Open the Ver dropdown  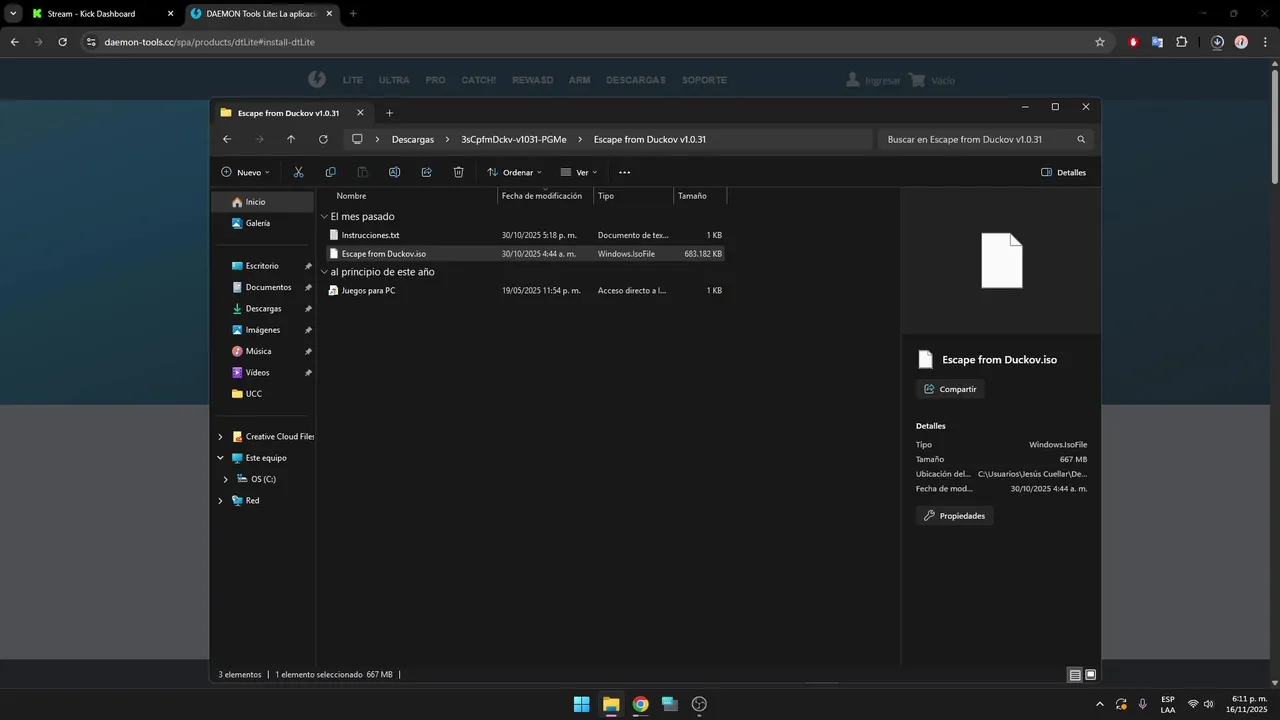tap(579, 172)
